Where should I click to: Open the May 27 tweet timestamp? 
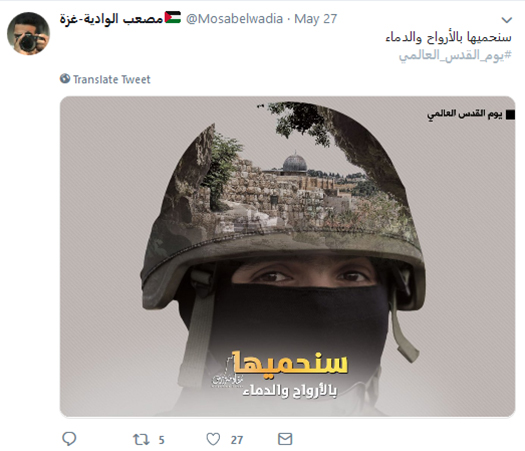coord(315,19)
